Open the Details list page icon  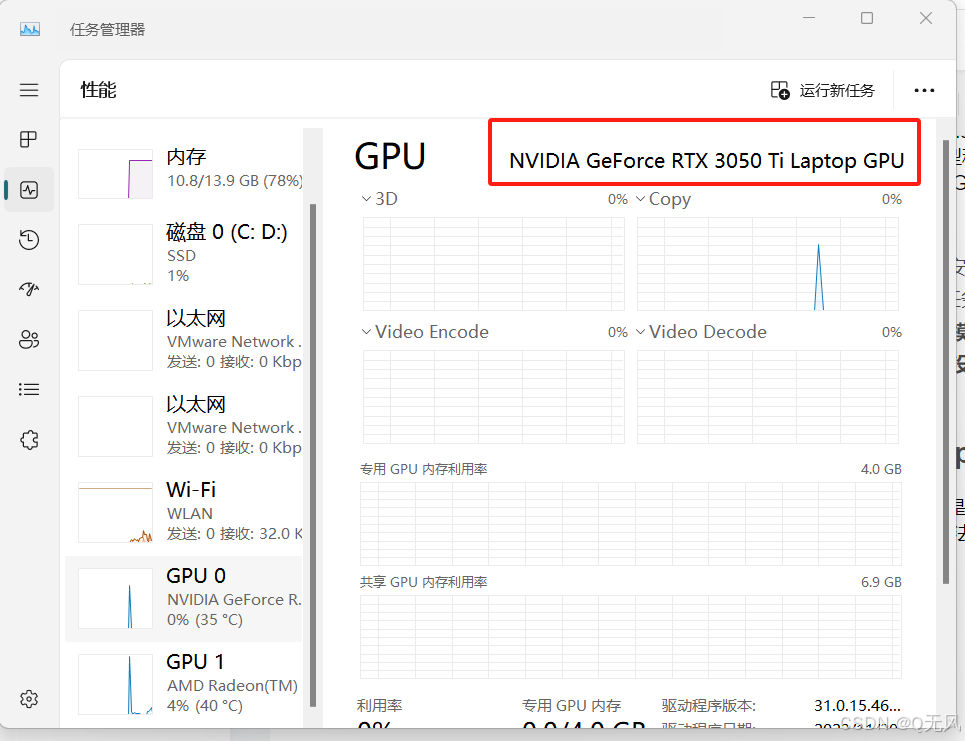pos(29,390)
